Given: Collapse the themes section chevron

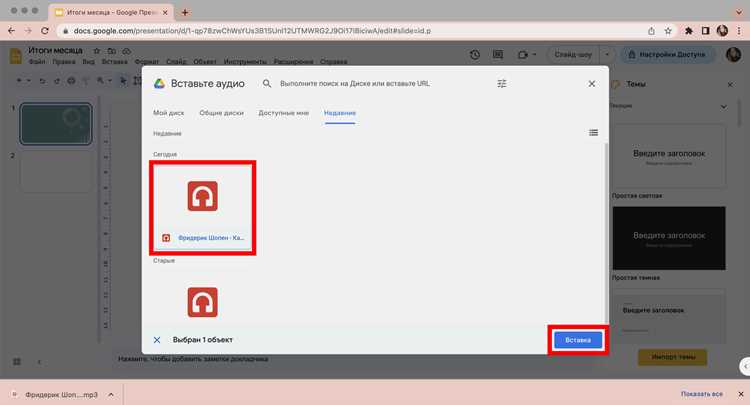Looking at the screenshot, I should tap(724, 106).
